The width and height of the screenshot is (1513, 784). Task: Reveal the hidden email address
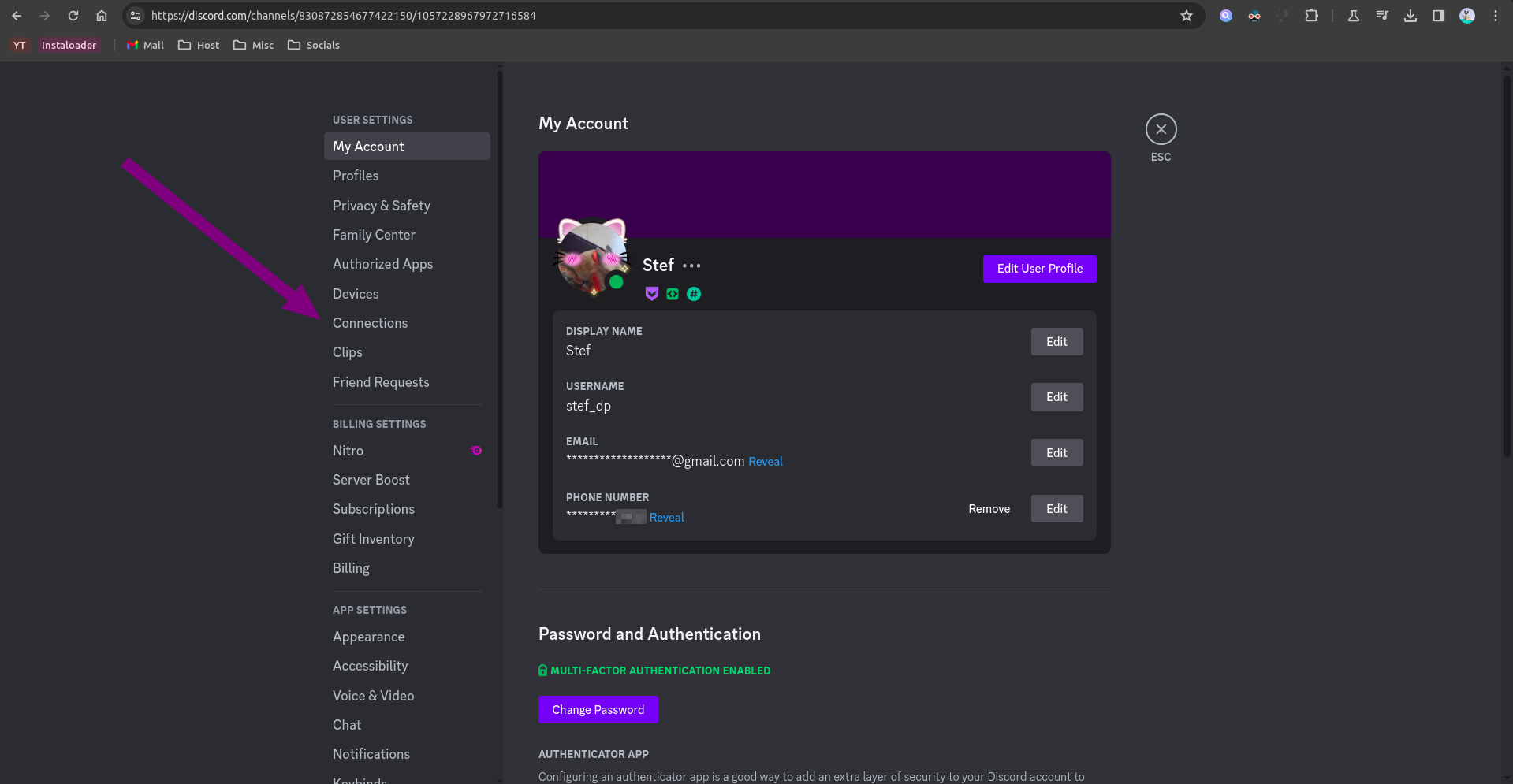[x=765, y=462]
